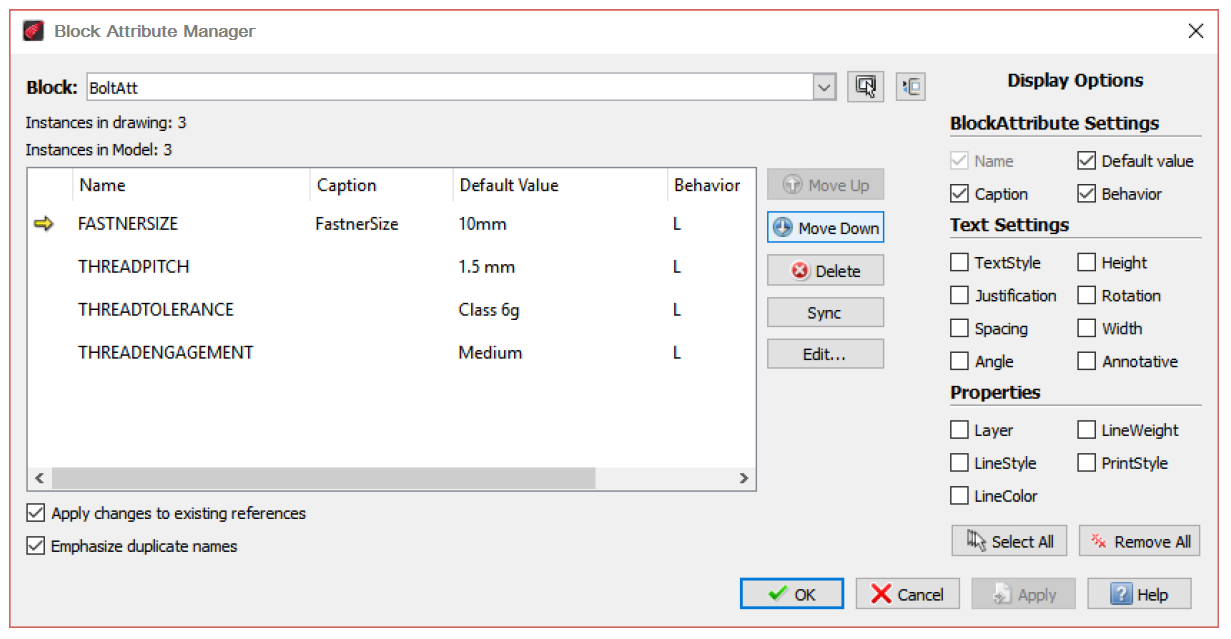This screenshot has height=639, width=1231.
Task: Cancel the Block Attribute Manager dialog
Action: (x=907, y=594)
